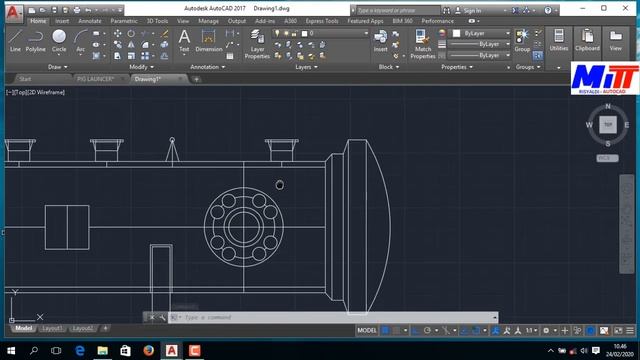Click the Scale tool in Modify panel
The image size is (640, 360).
[131, 56]
